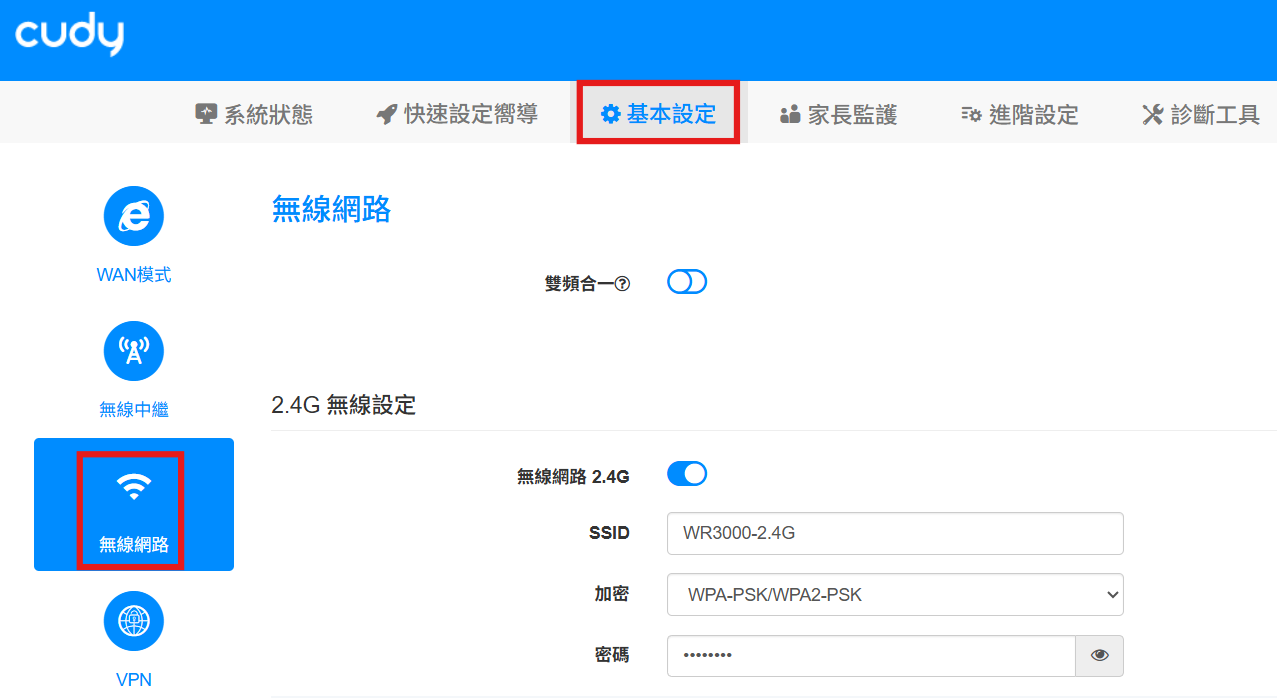
Task: Click the VPN globe icon
Action: [x=134, y=621]
